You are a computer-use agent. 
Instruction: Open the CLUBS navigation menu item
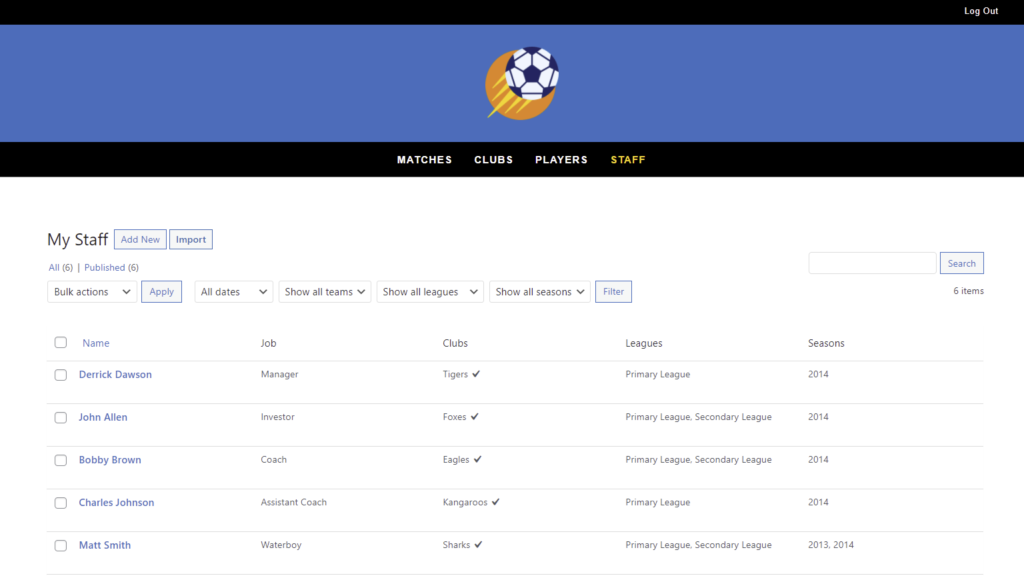(x=493, y=159)
